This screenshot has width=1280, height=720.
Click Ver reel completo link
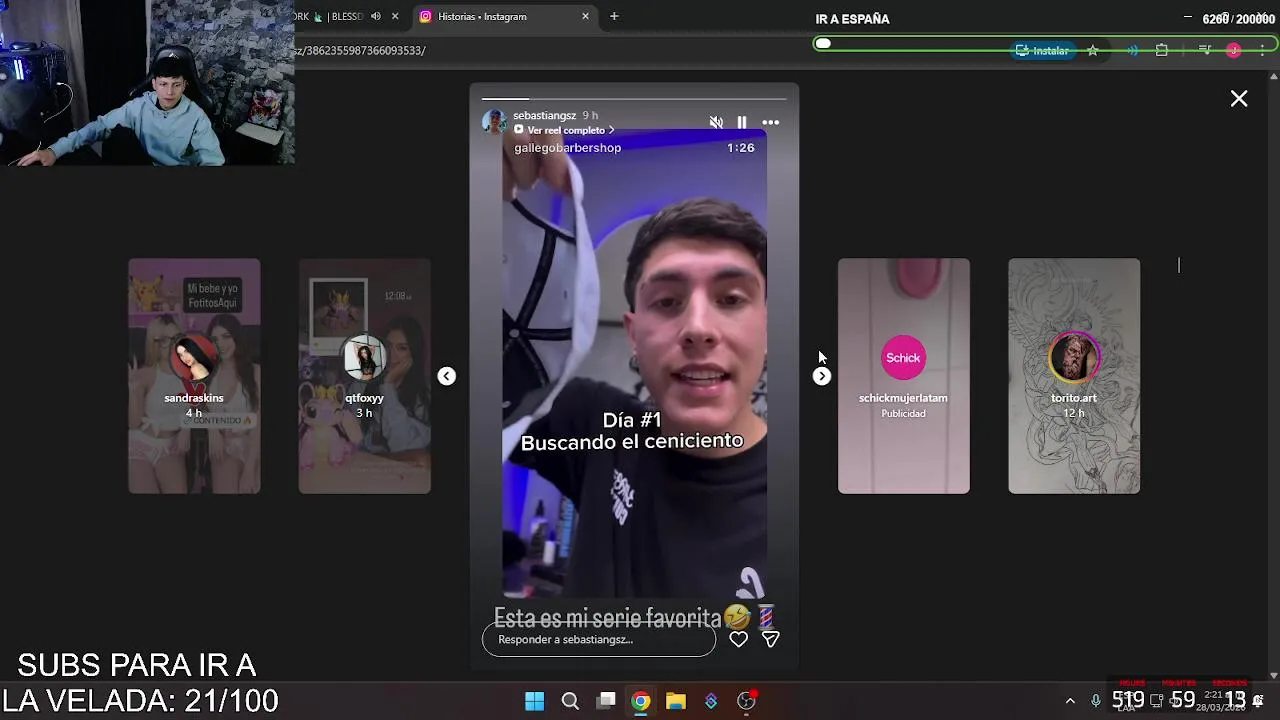click(x=565, y=130)
